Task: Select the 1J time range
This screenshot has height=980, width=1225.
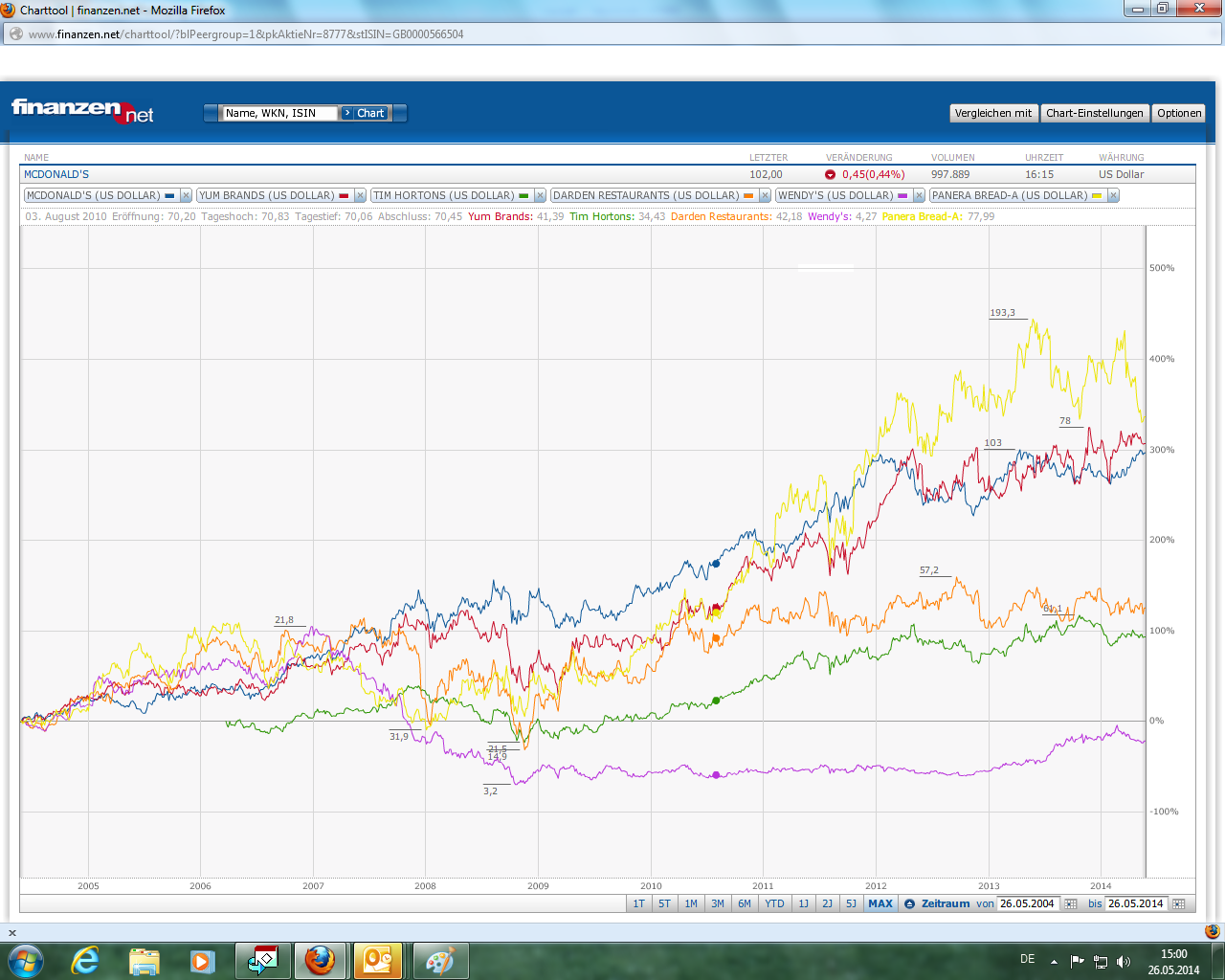Action: [x=804, y=903]
